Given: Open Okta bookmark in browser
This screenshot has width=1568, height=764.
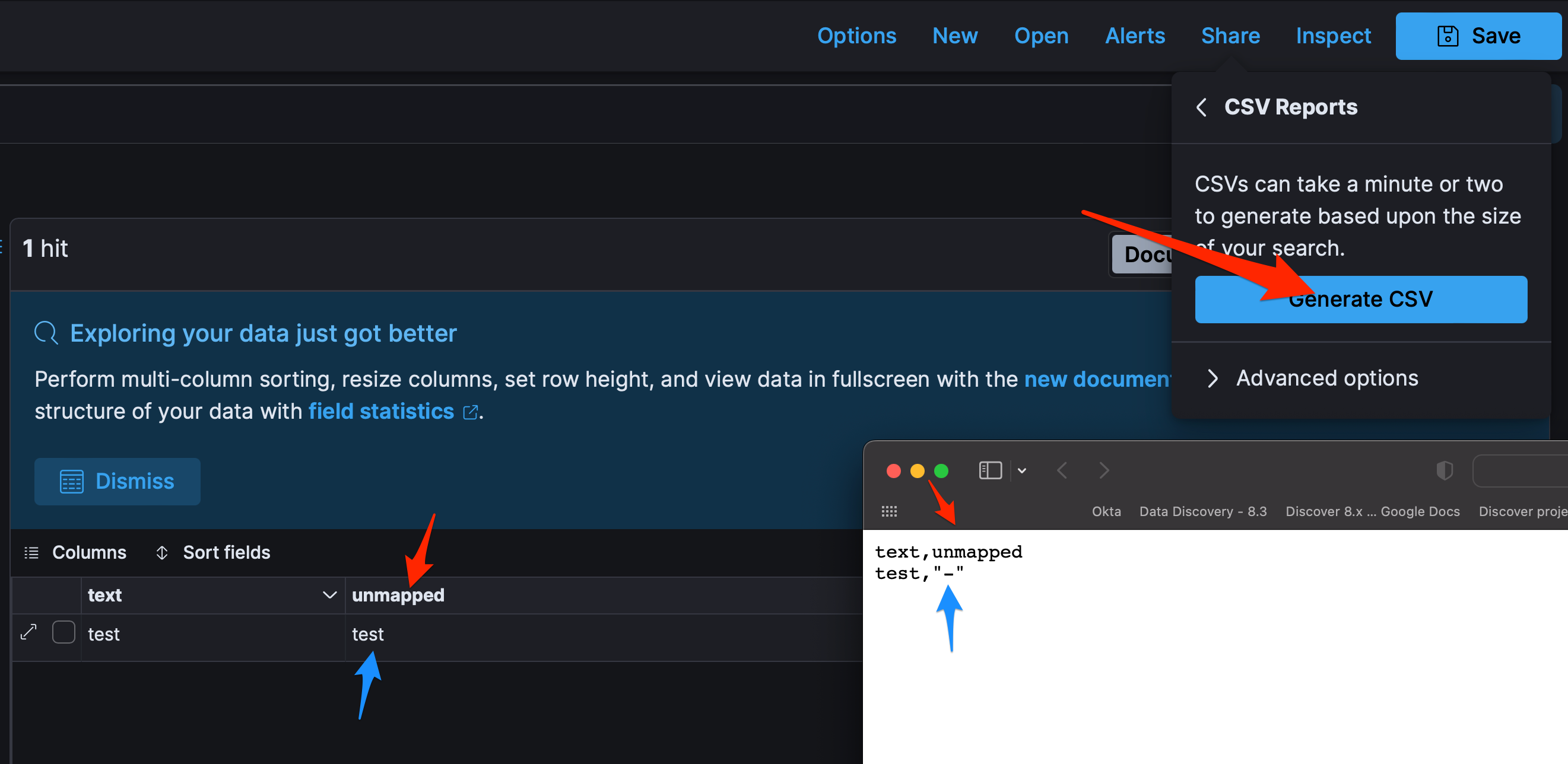Looking at the screenshot, I should [x=1106, y=511].
